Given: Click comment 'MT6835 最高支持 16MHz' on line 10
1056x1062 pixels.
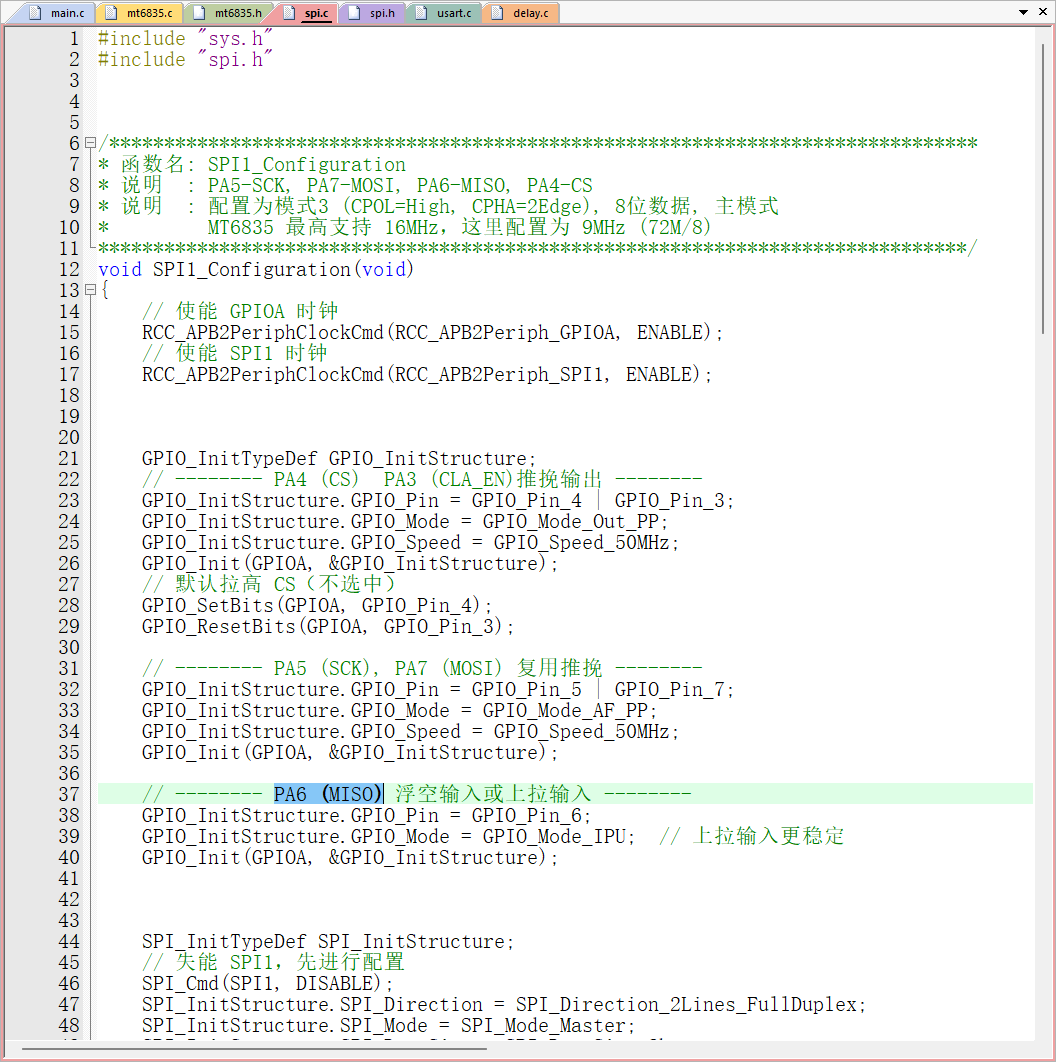Looking at the screenshot, I should point(323,228).
